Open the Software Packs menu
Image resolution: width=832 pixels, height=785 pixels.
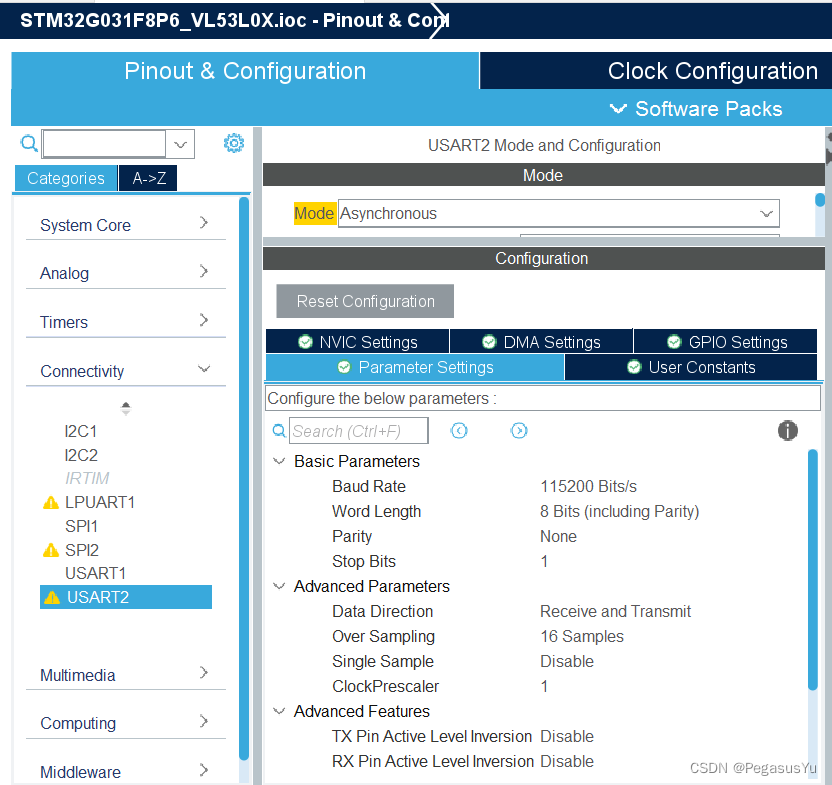(696, 109)
